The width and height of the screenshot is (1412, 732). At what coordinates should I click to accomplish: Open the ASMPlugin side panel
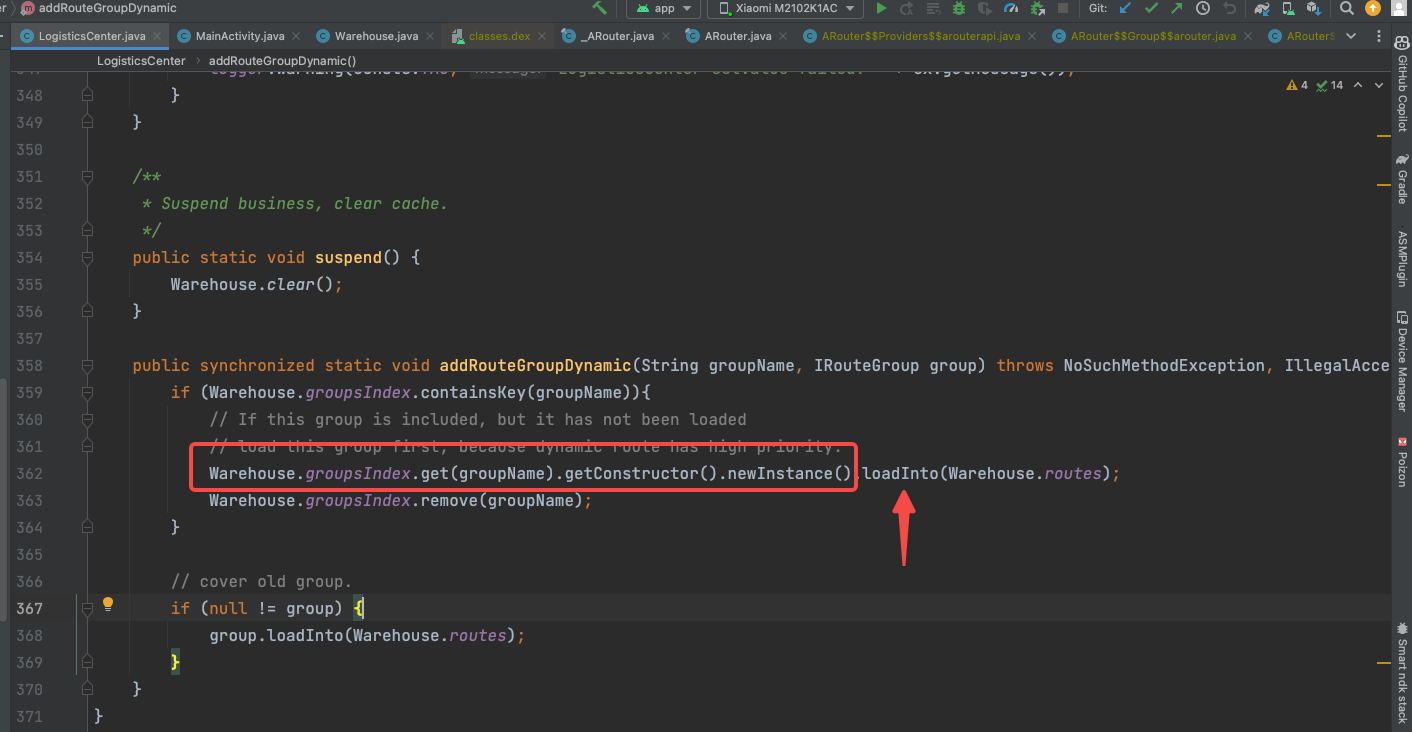pyautogui.click(x=1402, y=258)
